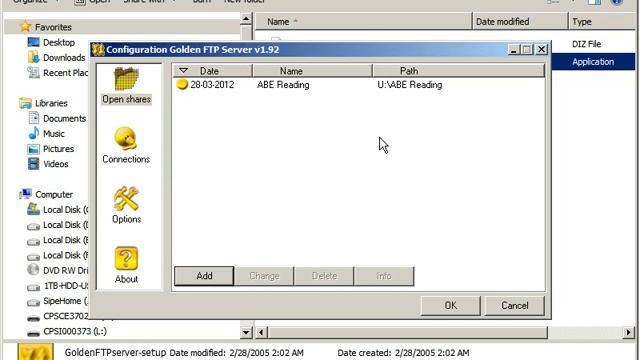
Task: Select the DIZ File type row in Explorer
Action: pos(586,44)
